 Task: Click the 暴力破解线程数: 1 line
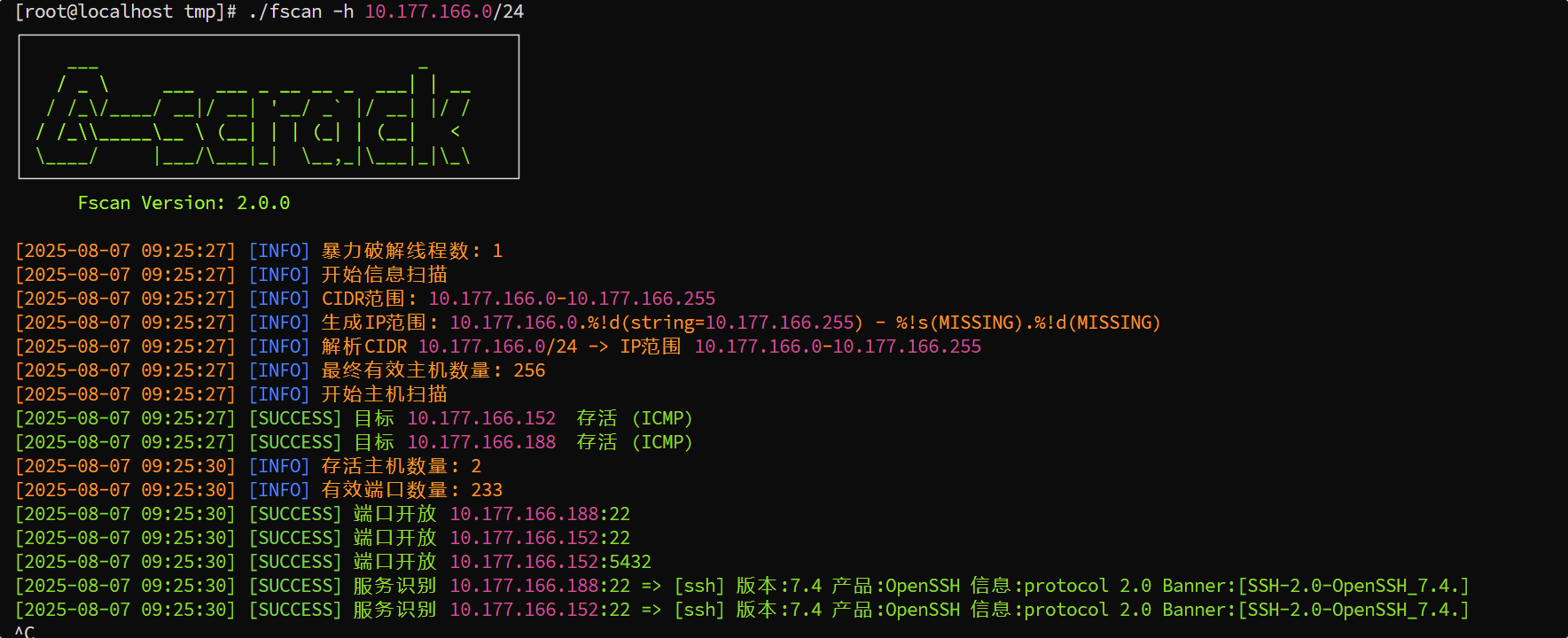pos(259,251)
